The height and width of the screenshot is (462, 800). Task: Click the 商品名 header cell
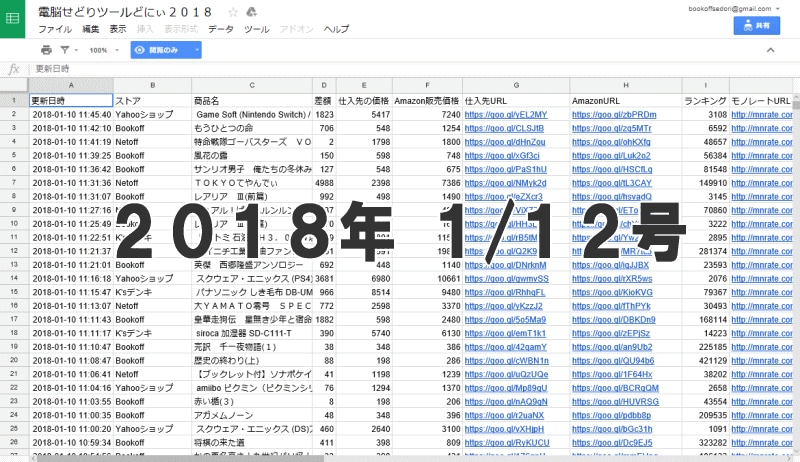252,100
